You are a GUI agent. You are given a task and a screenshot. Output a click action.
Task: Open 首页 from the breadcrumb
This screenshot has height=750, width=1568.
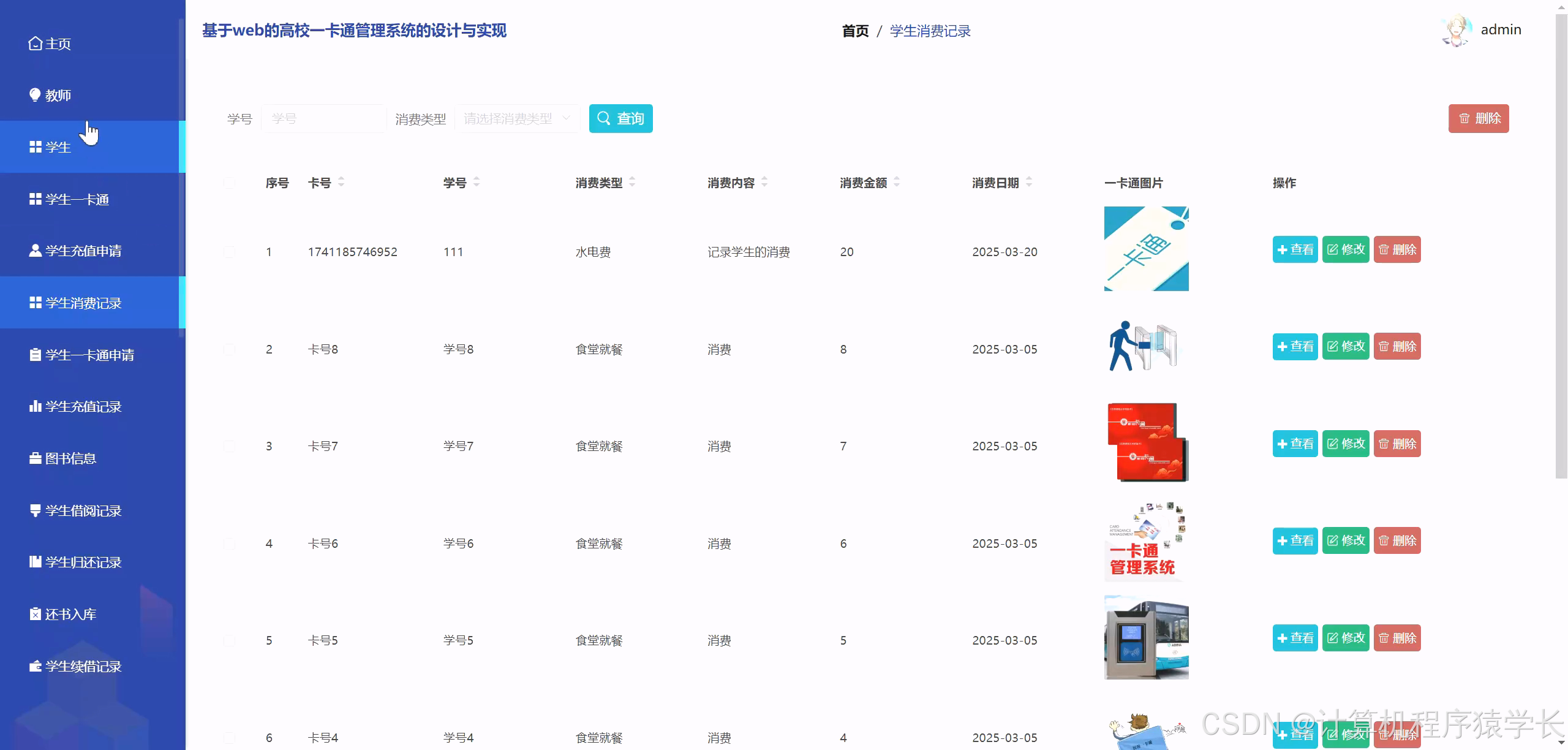pyautogui.click(x=856, y=31)
